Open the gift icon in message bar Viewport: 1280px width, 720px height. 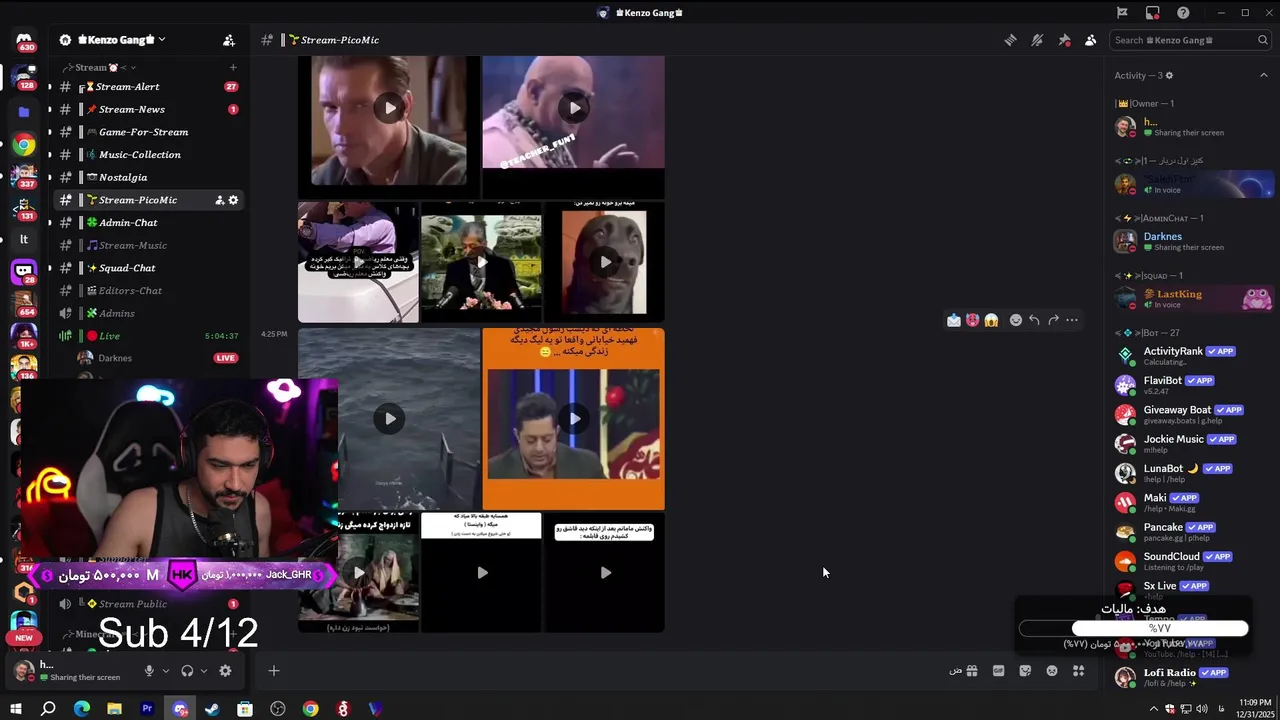click(x=971, y=671)
